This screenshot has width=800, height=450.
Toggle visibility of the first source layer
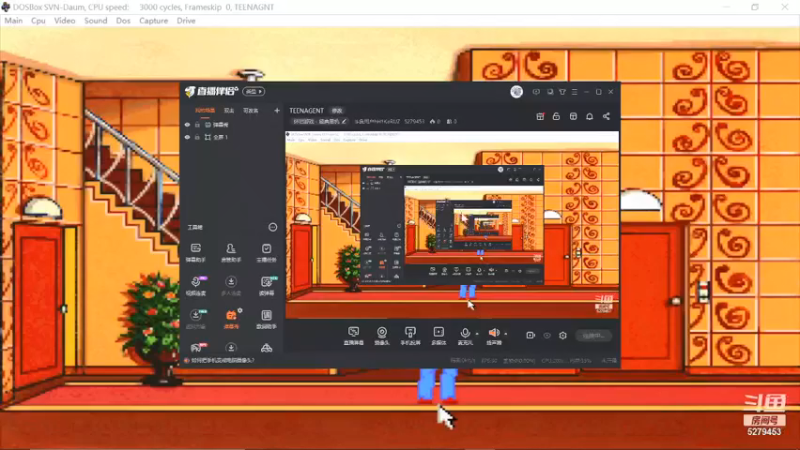(x=187, y=125)
